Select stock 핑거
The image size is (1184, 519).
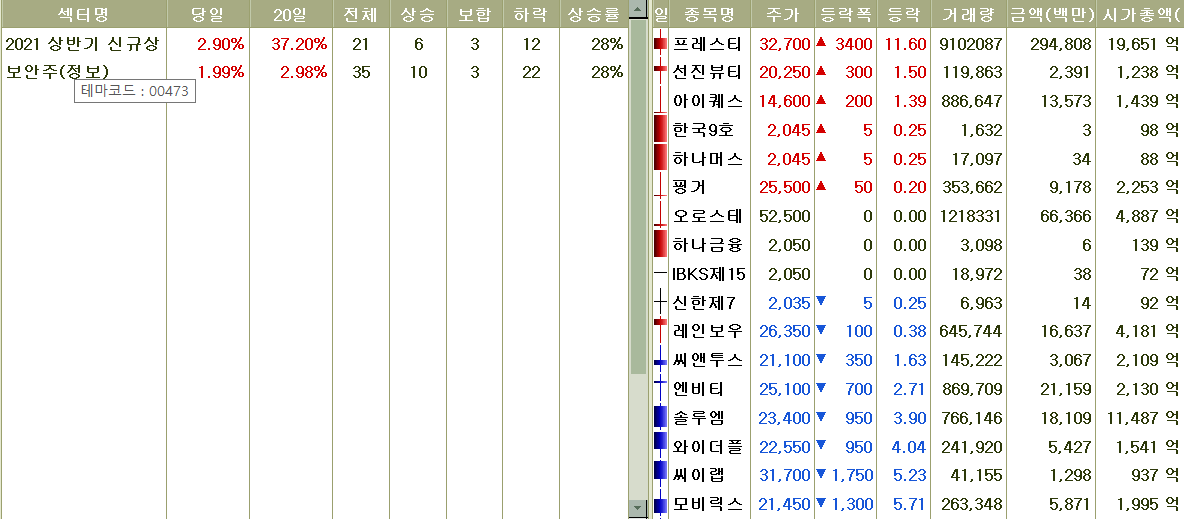pyautogui.click(x=689, y=187)
